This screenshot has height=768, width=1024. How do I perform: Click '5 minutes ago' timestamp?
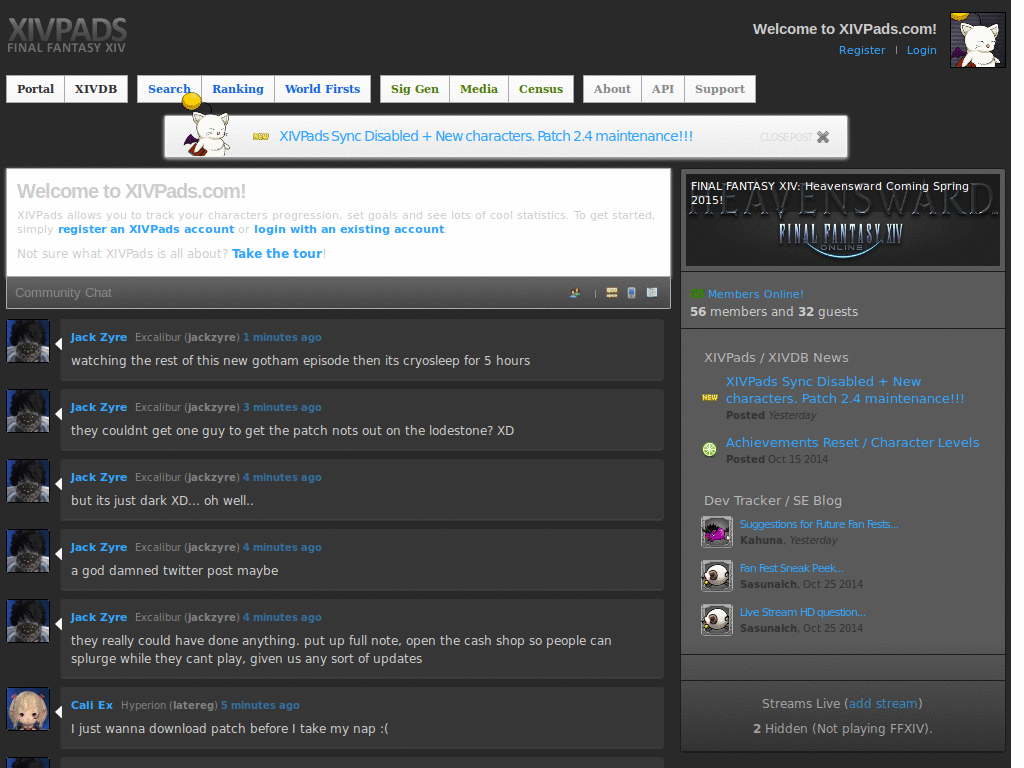tap(260, 705)
